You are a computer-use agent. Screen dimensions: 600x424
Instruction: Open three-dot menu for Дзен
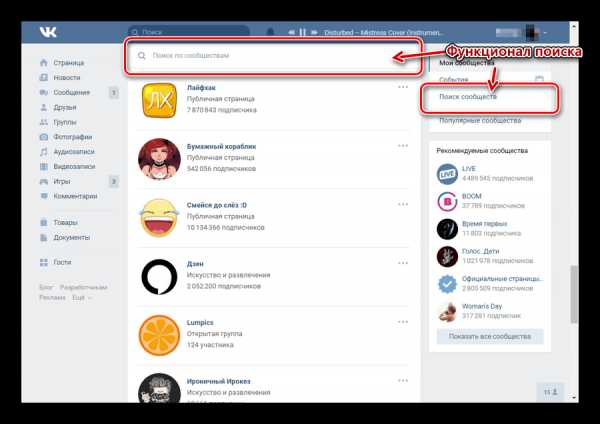click(403, 263)
